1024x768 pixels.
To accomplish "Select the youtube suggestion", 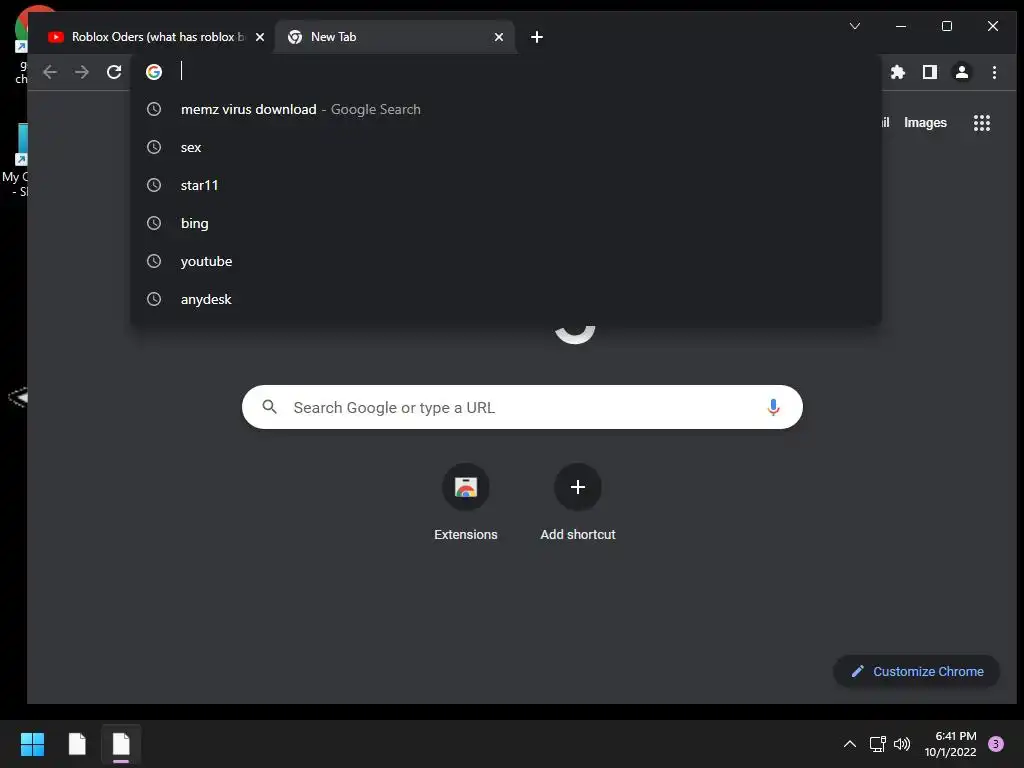I will (x=506, y=261).
